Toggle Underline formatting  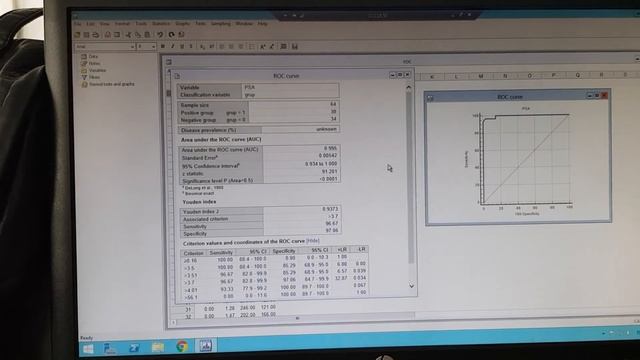(182, 46)
